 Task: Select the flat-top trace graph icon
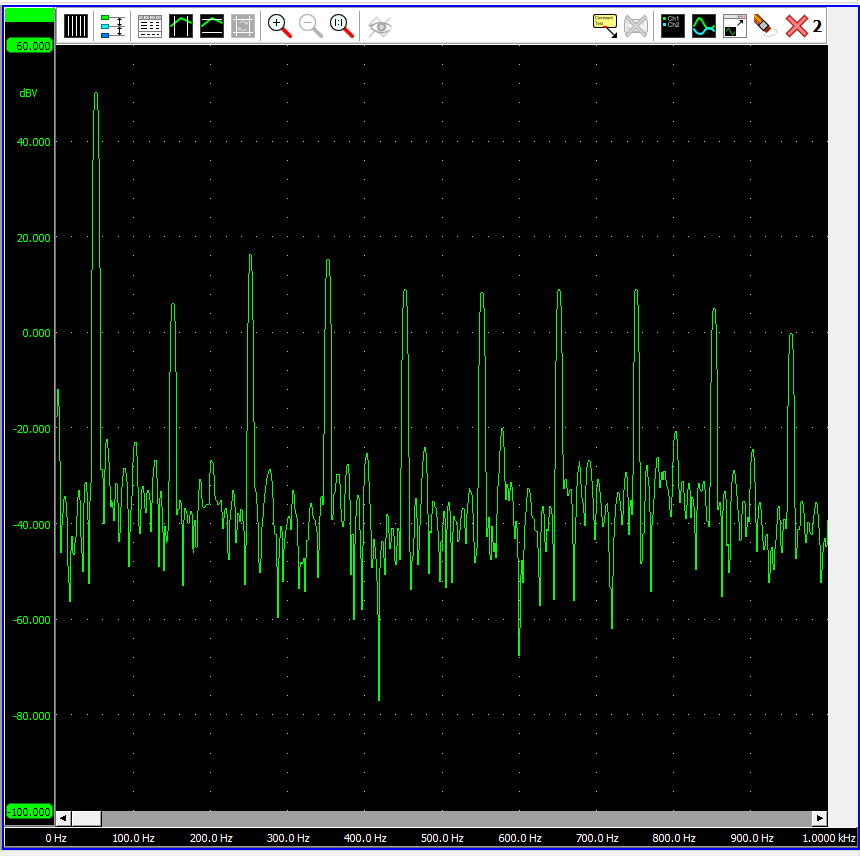point(212,26)
